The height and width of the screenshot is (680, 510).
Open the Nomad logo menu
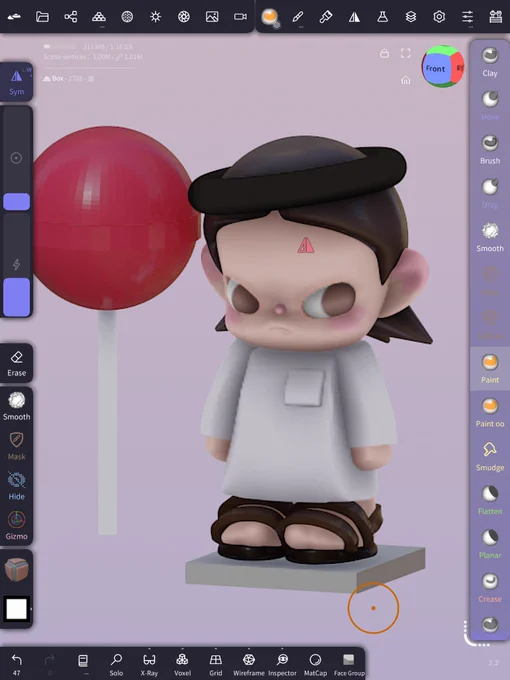[14, 17]
